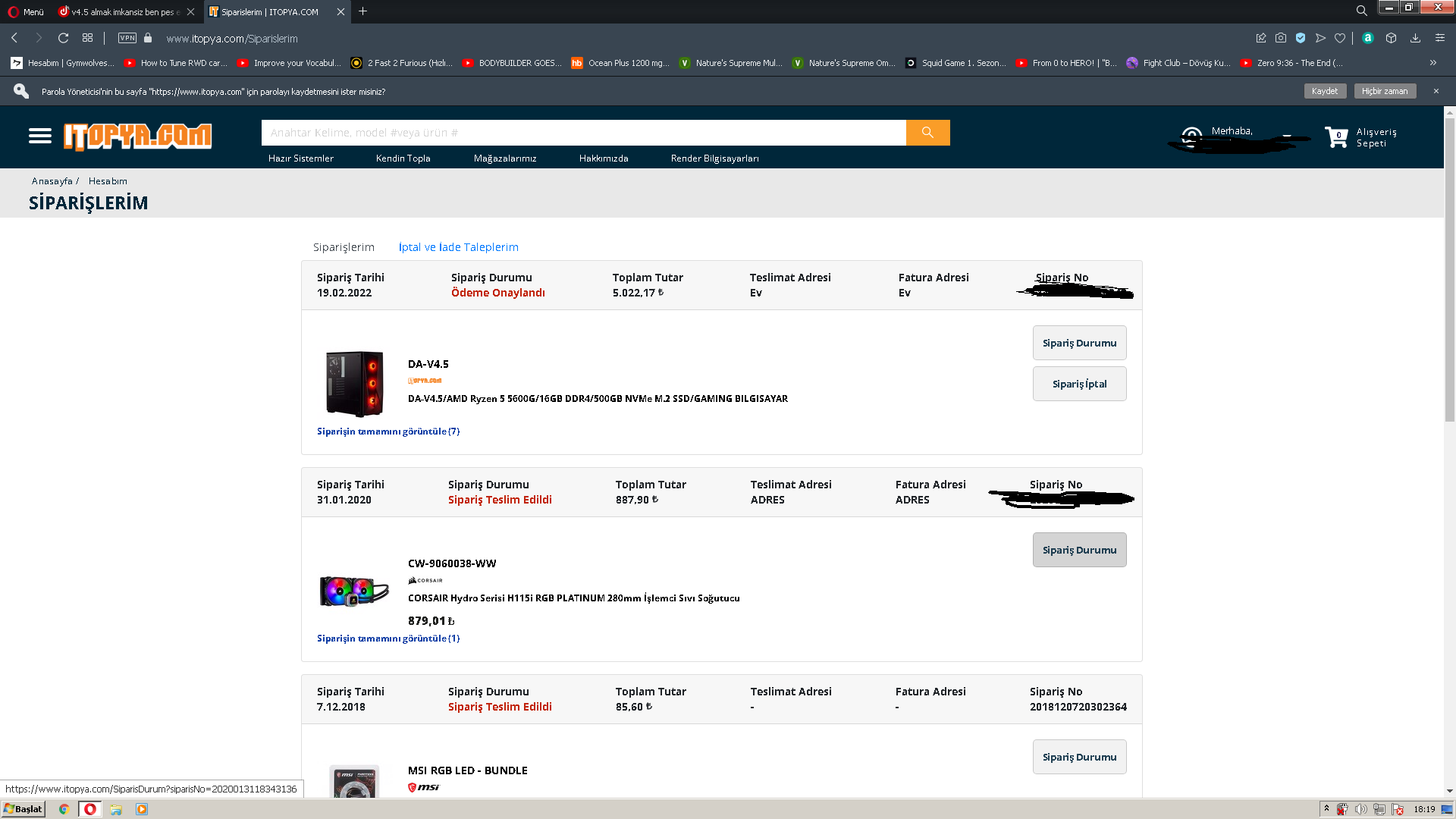Image resolution: width=1456 pixels, height=819 pixels.
Task: Click the product search input field
Action: [583, 133]
